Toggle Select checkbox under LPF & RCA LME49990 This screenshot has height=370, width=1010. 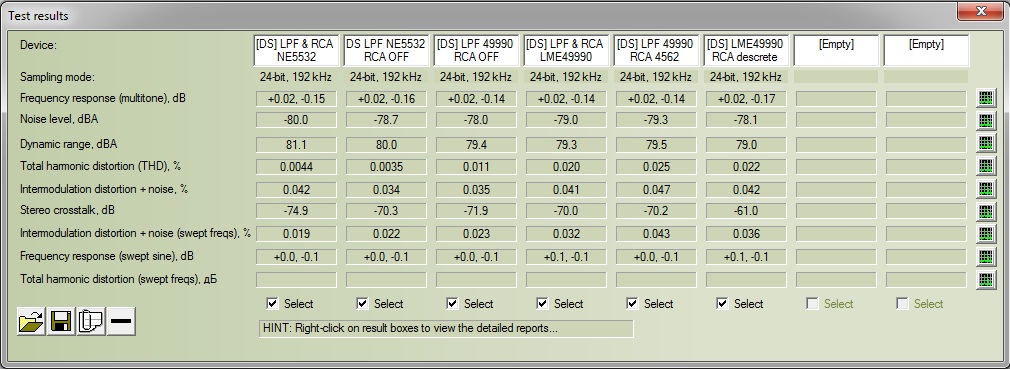click(542, 303)
